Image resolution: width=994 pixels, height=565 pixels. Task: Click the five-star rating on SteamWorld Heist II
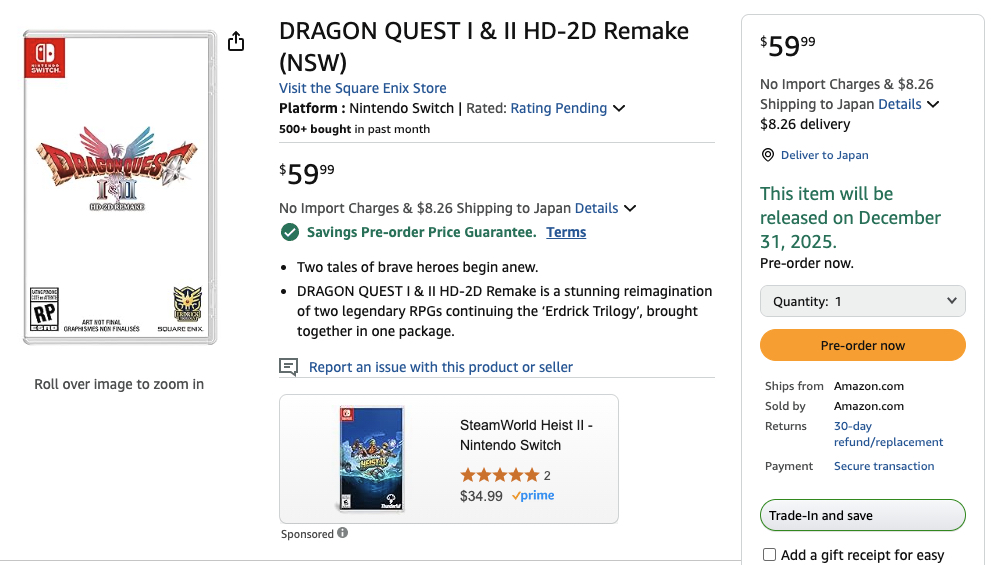point(499,475)
